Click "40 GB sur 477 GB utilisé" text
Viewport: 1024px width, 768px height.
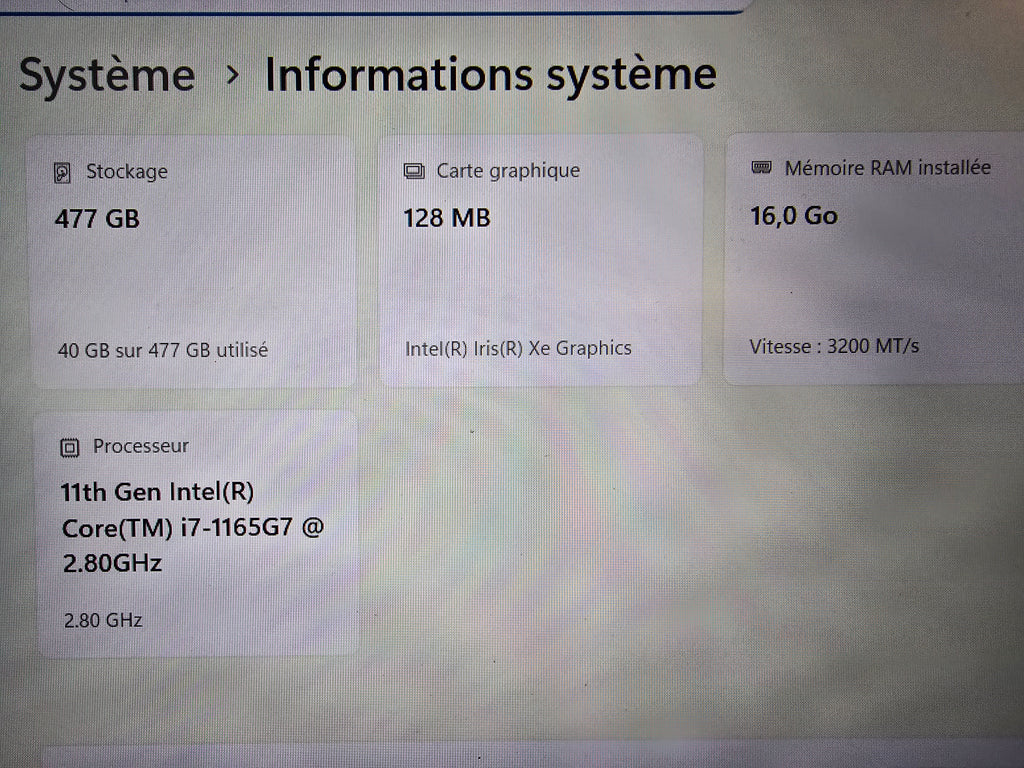[x=163, y=350]
